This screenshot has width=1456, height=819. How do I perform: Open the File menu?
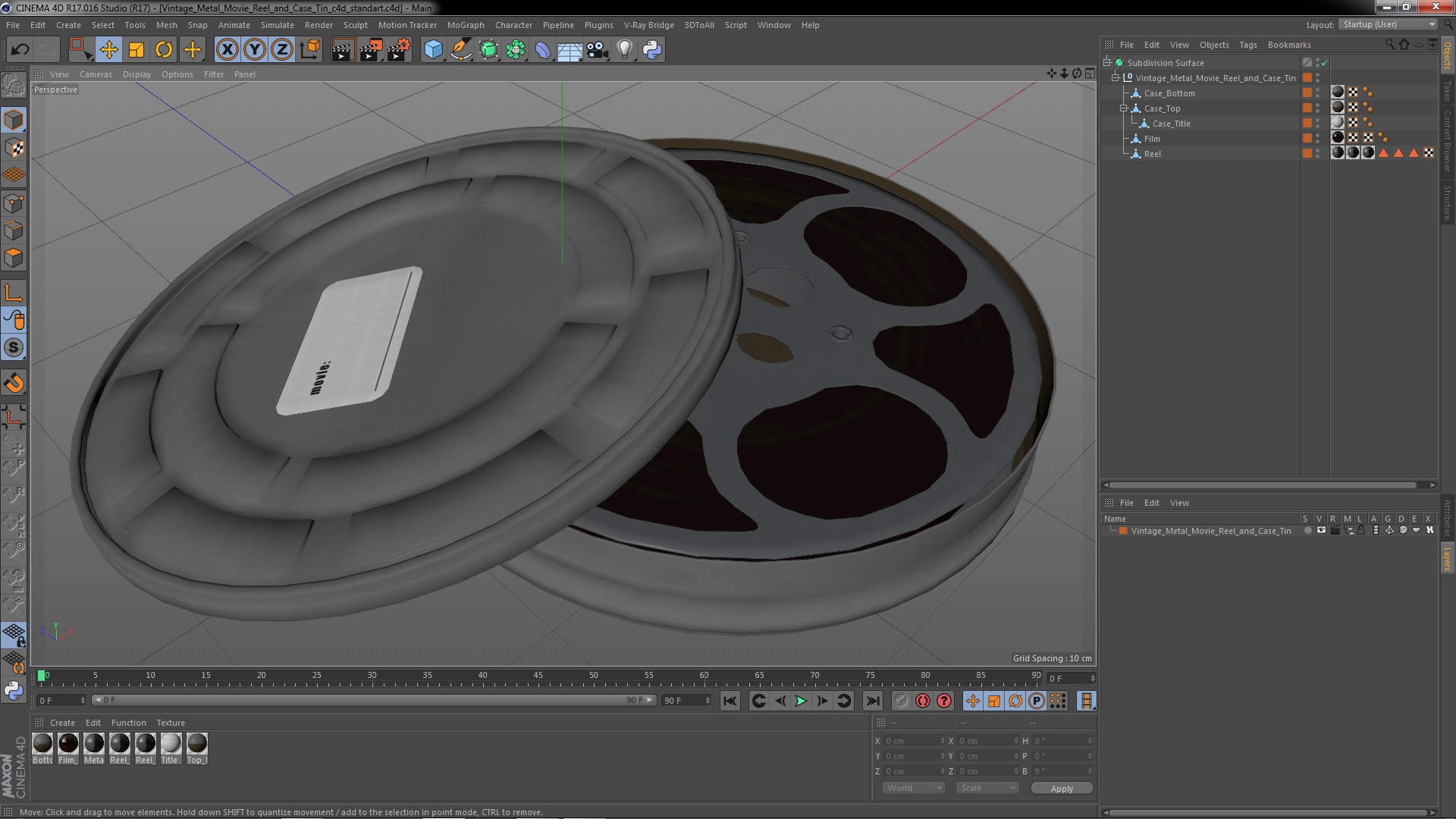pos(13,25)
